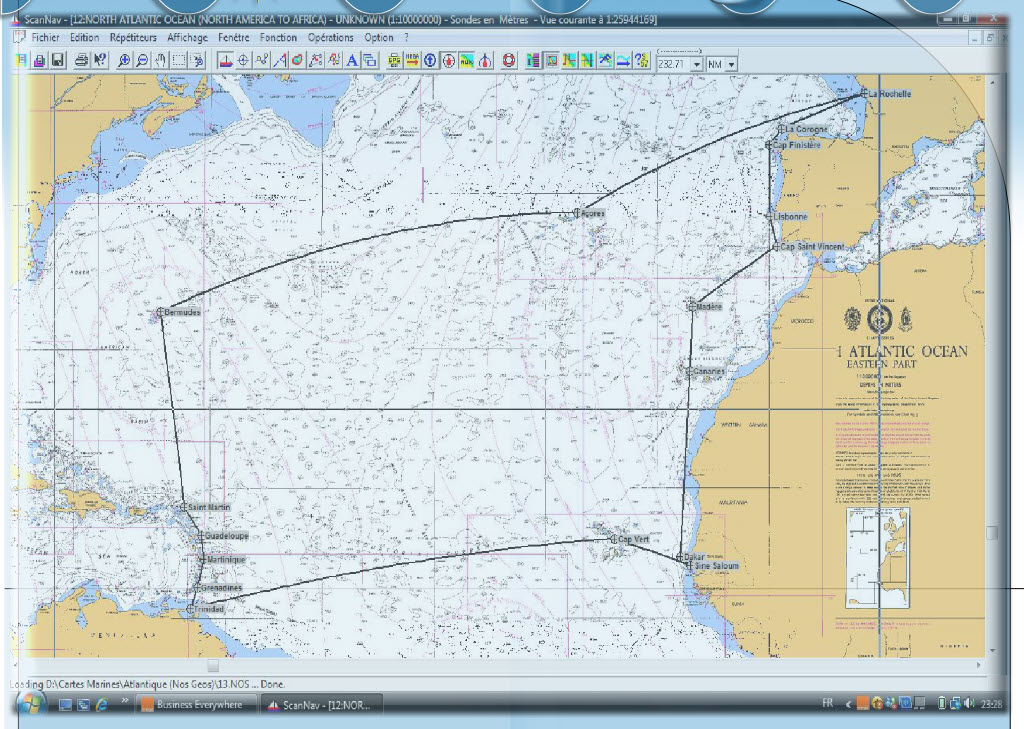Select the waypoint crosshair tool

243,60
